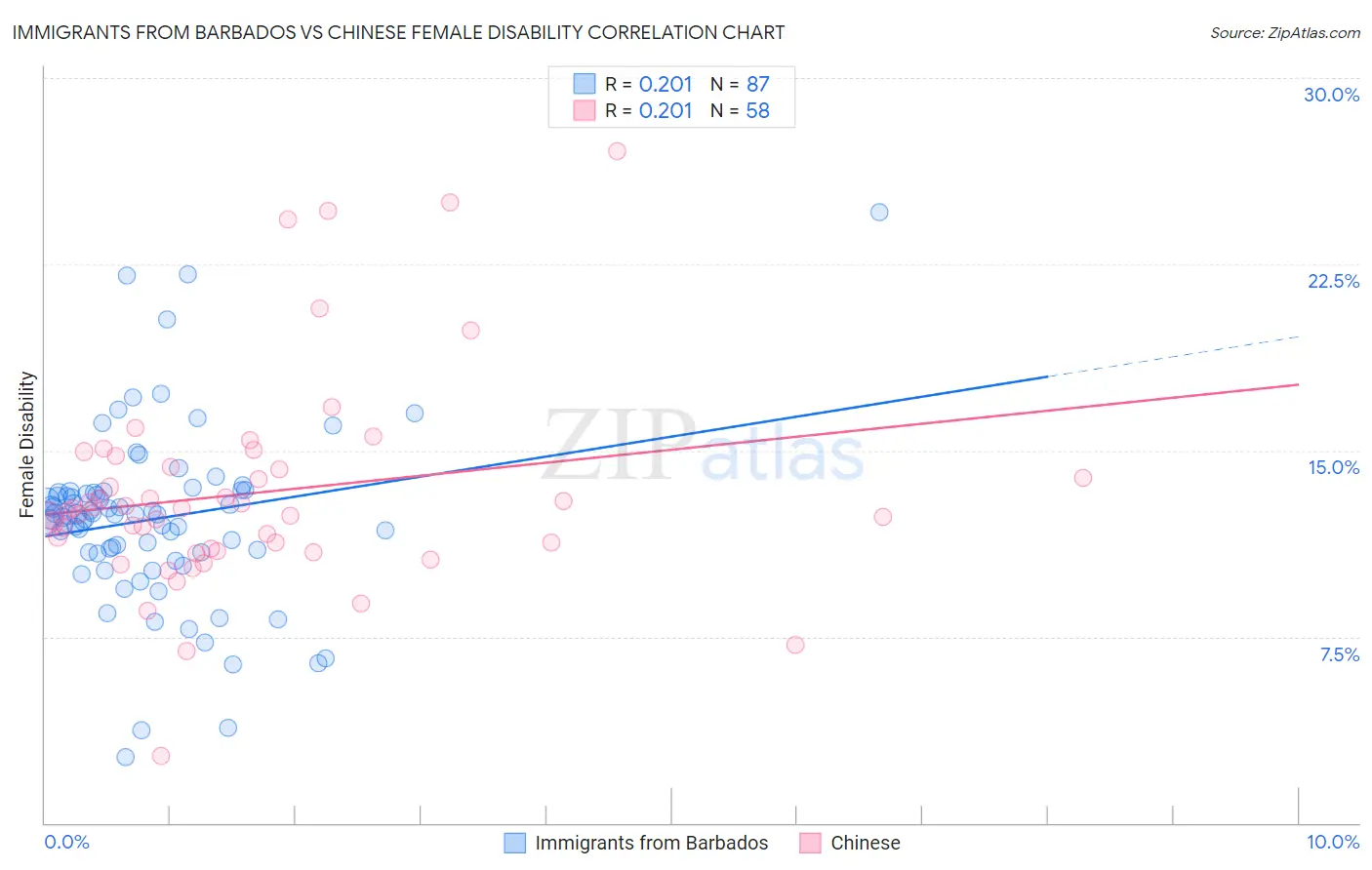Click the lowest pink data point near the bottom left
This screenshot has height=870, width=1372.
coord(161,756)
